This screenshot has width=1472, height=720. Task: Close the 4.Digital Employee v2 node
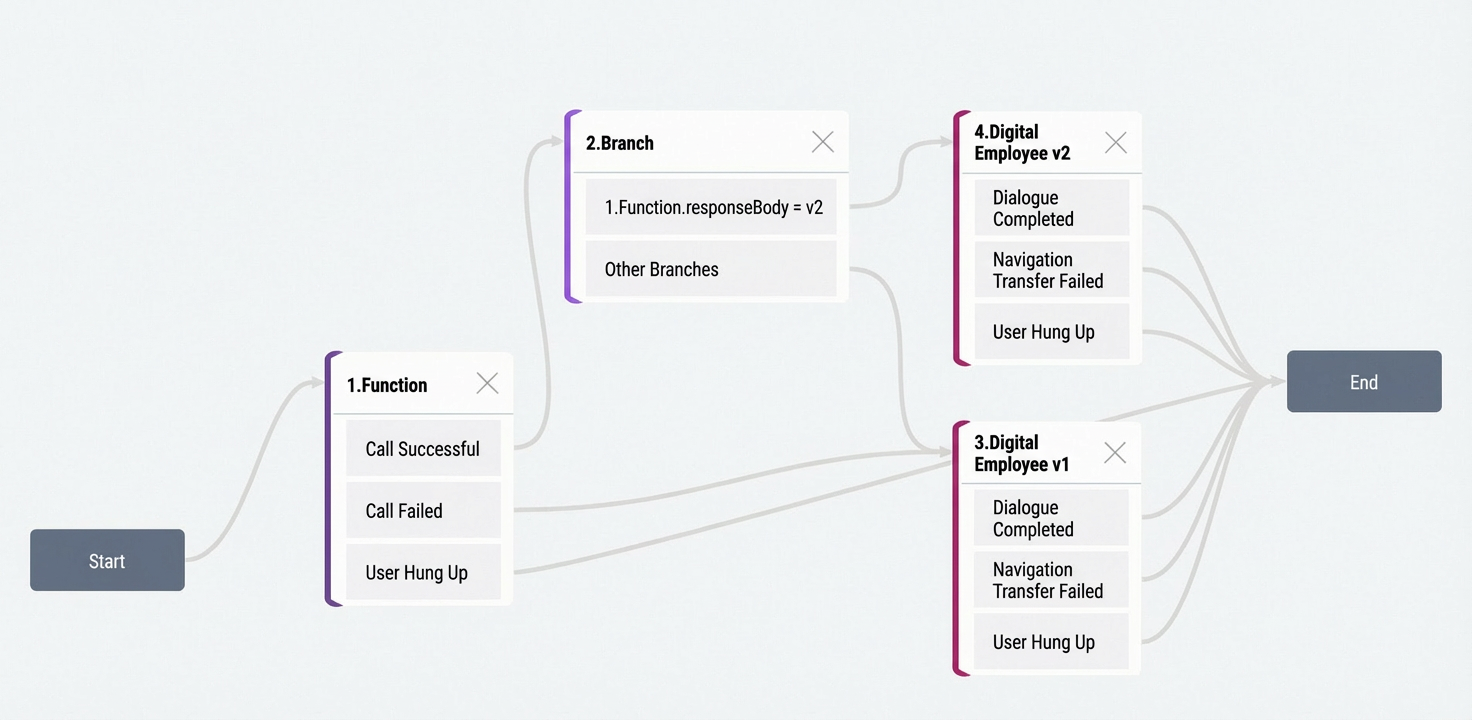pos(1116,143)
